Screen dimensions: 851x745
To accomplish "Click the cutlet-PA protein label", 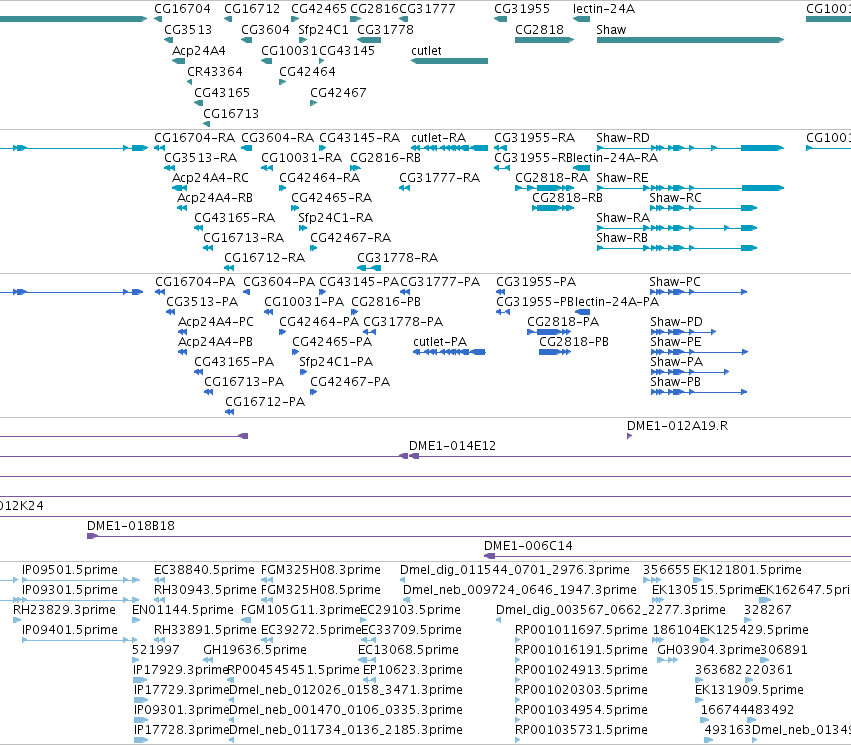I will pos(440,342).
